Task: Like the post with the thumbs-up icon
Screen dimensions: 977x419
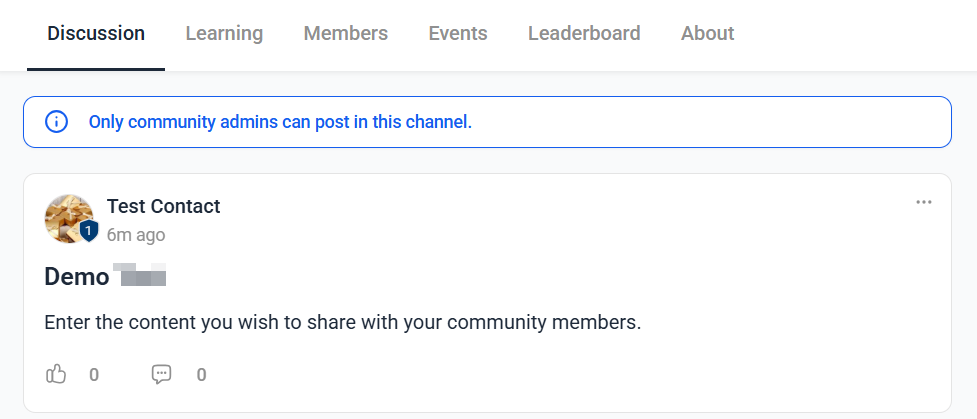Action: tap(56, 374)
